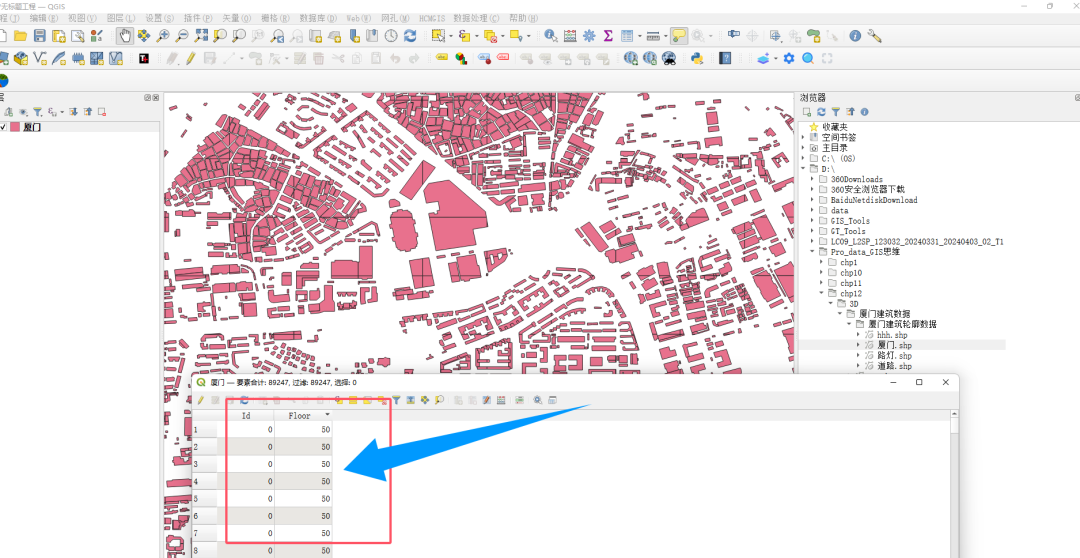
Task: Click the globe with binoculars icon
Action: (x=669, y=59)
